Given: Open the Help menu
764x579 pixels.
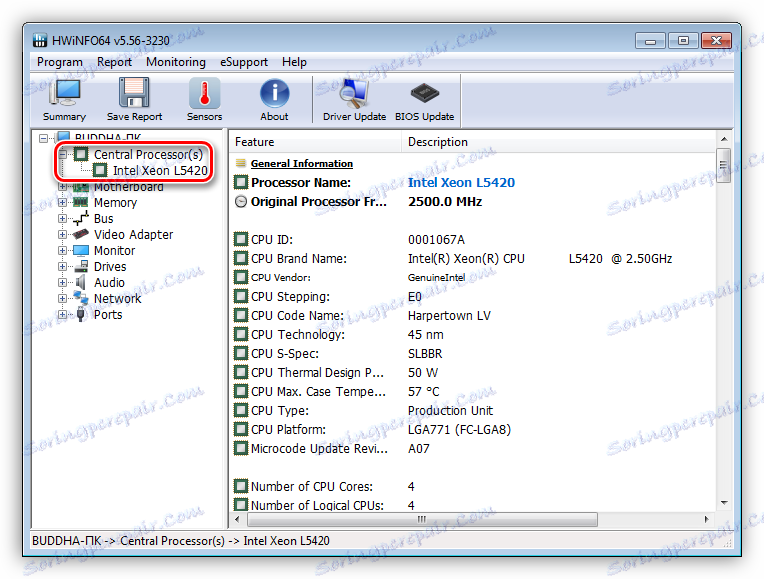Looking at the screenshot, I should [x=294, y=62].
